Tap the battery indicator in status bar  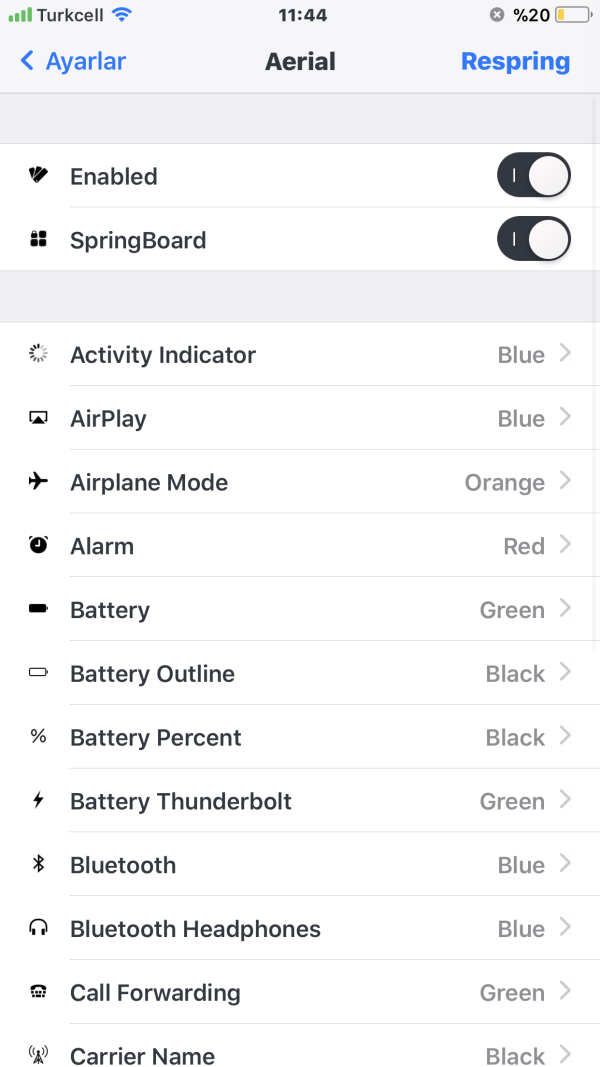573,15
